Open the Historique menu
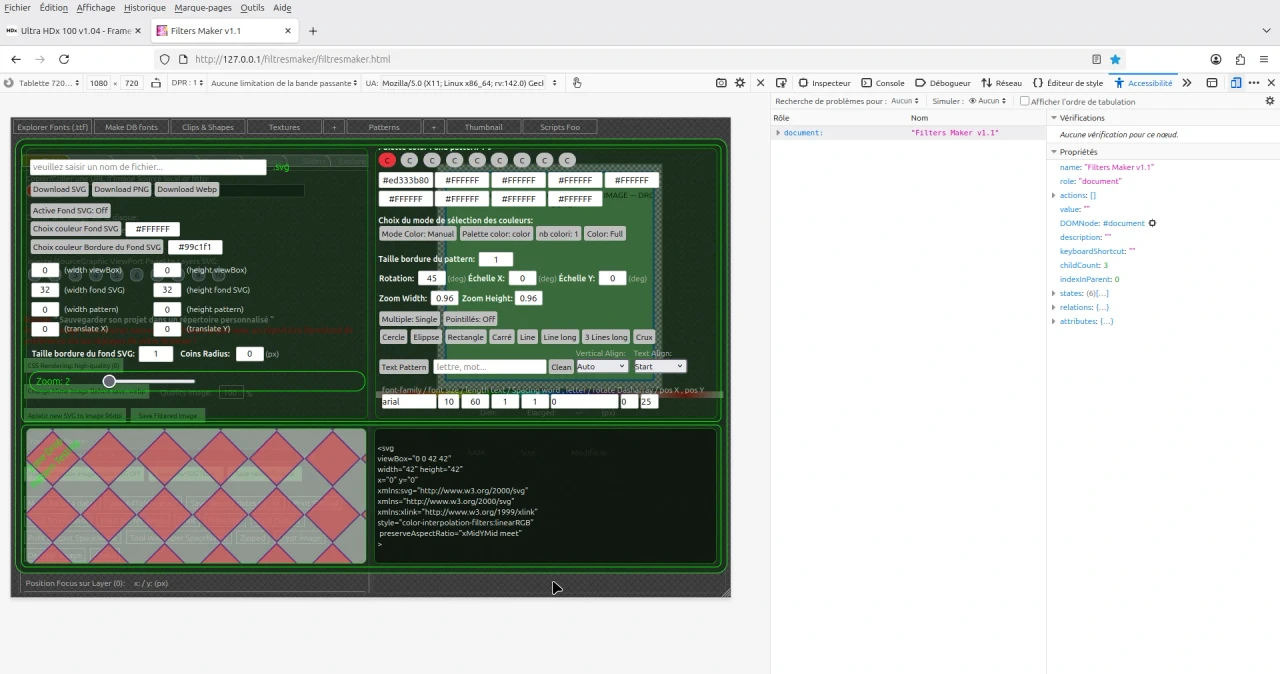 145,8
